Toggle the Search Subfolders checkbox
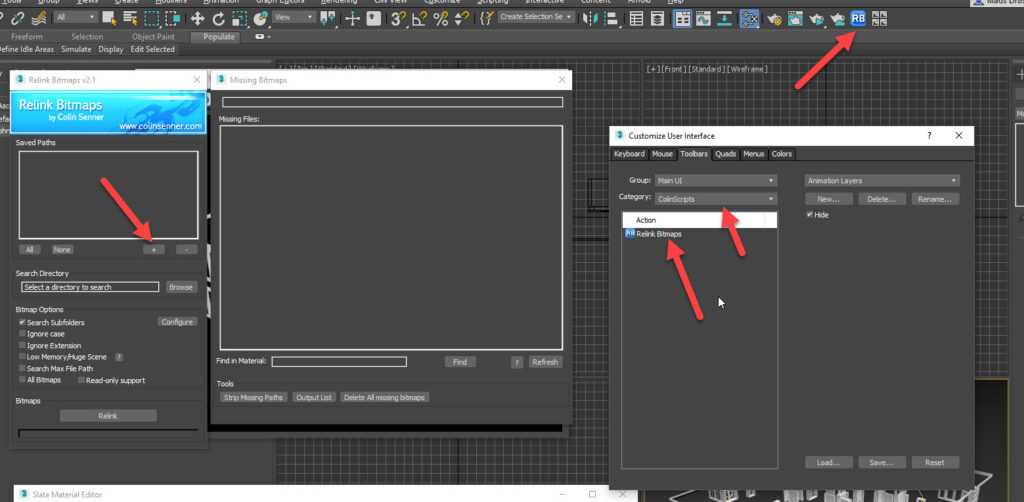Image resolution: width=1024 pixels, height=502 pixels. (x=22, y=322)
